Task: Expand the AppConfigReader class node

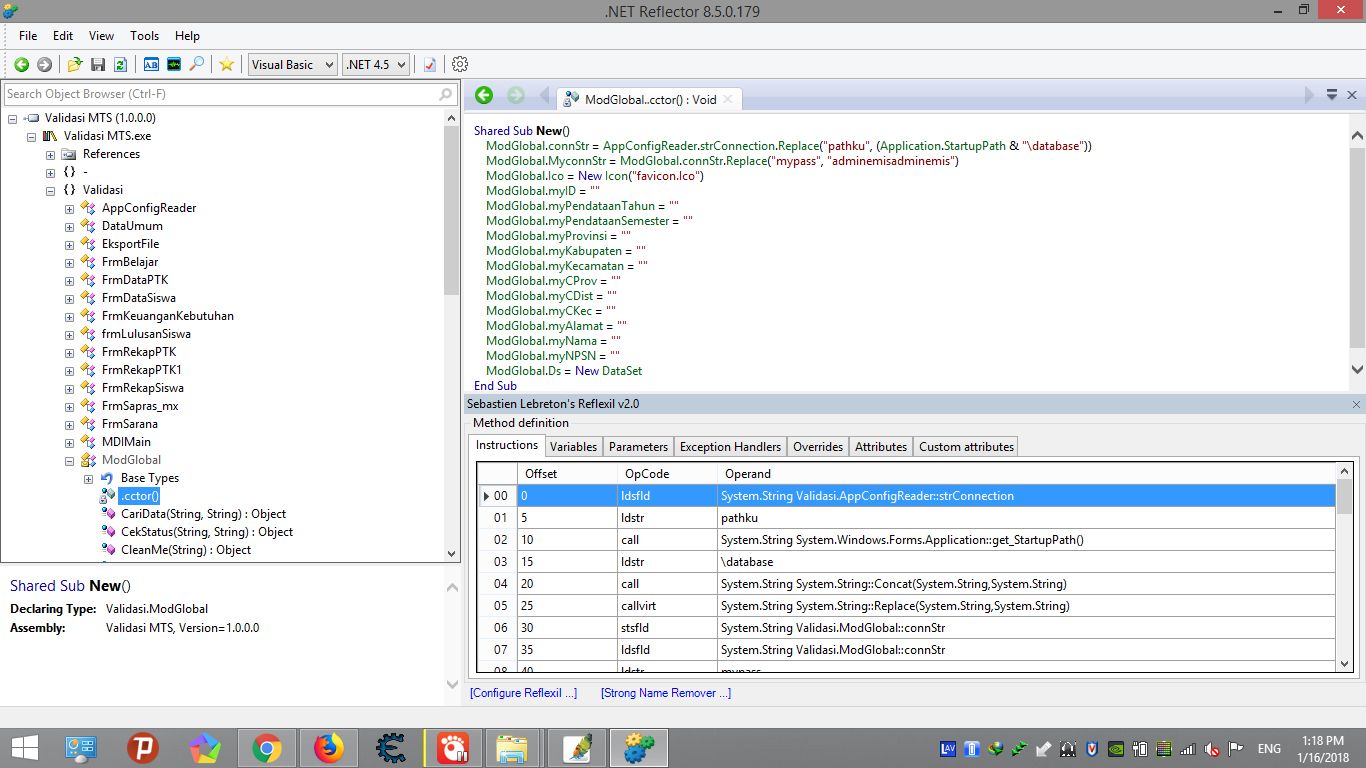Action: click(70, 208)
